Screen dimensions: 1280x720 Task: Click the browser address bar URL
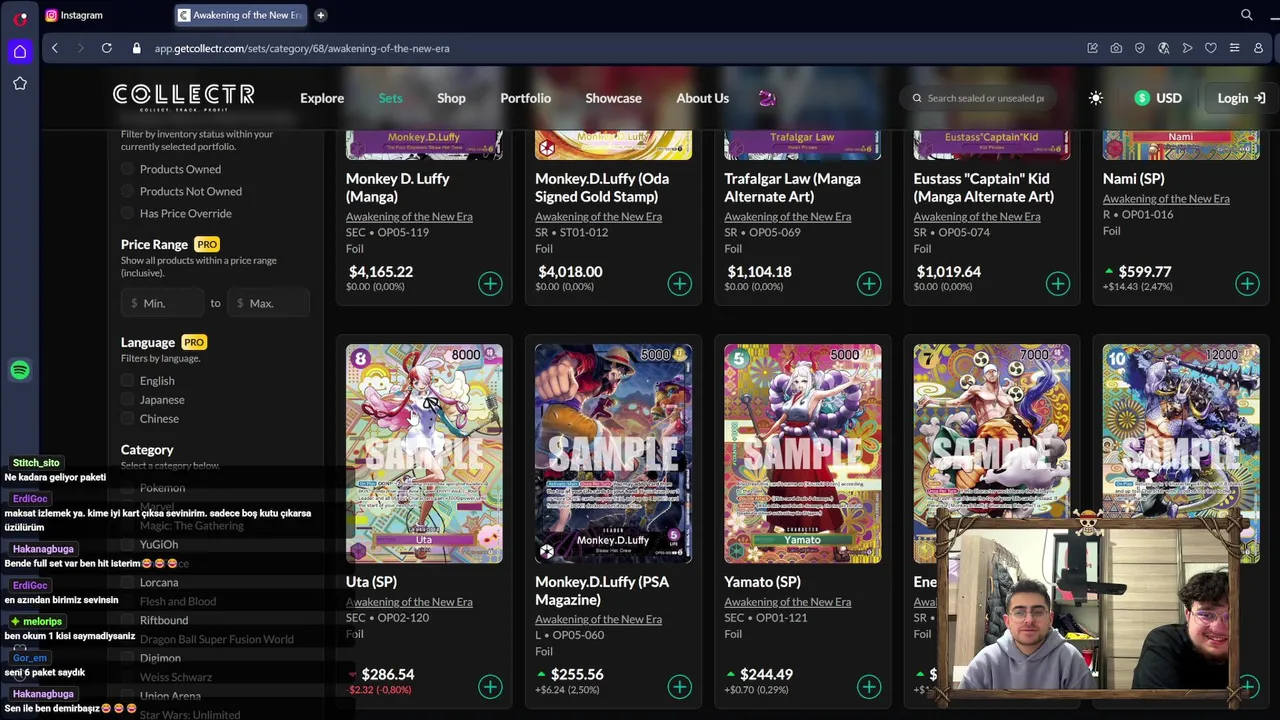pos(302,48)
